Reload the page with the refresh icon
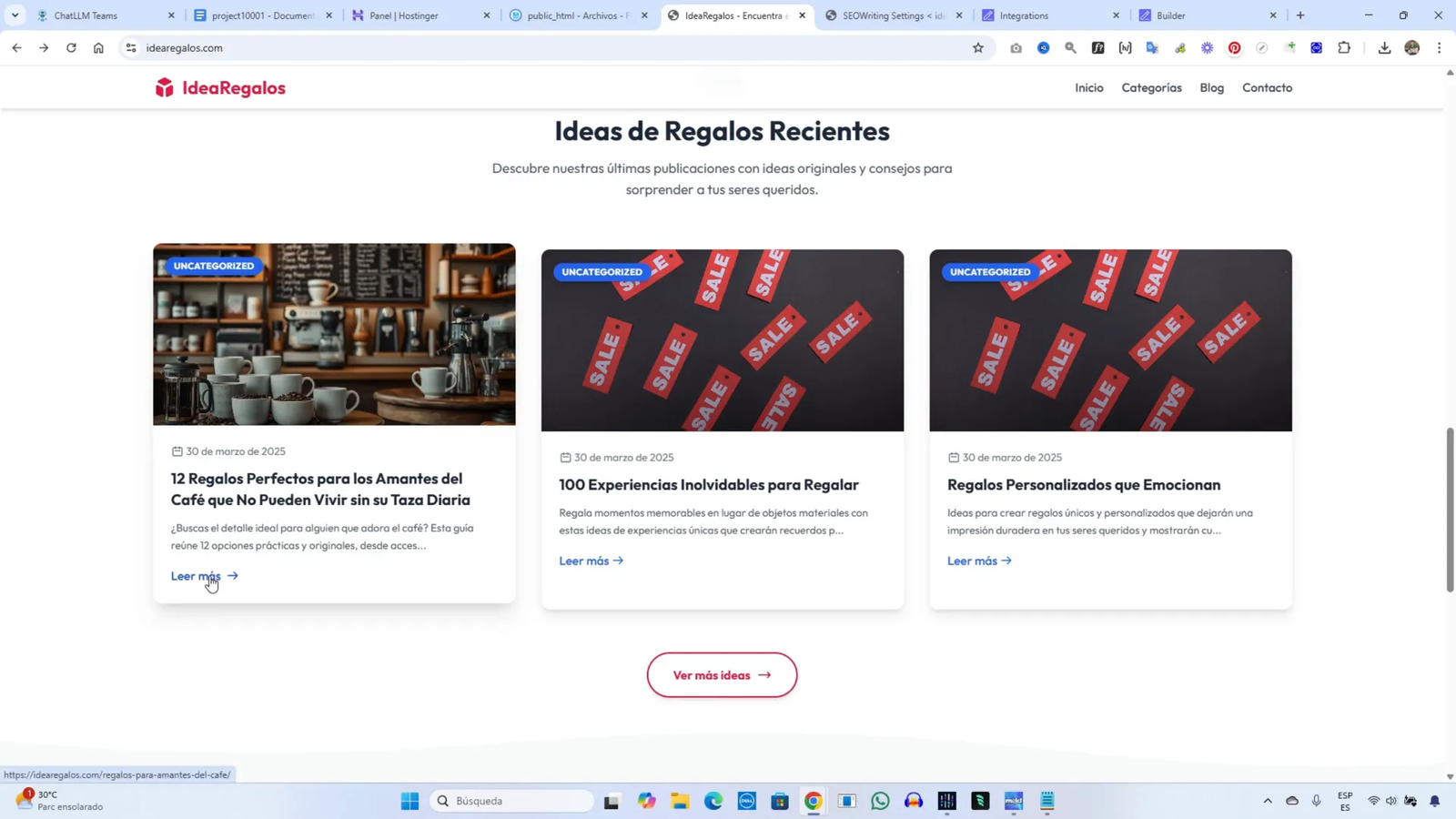 click(x=71, y=48)
